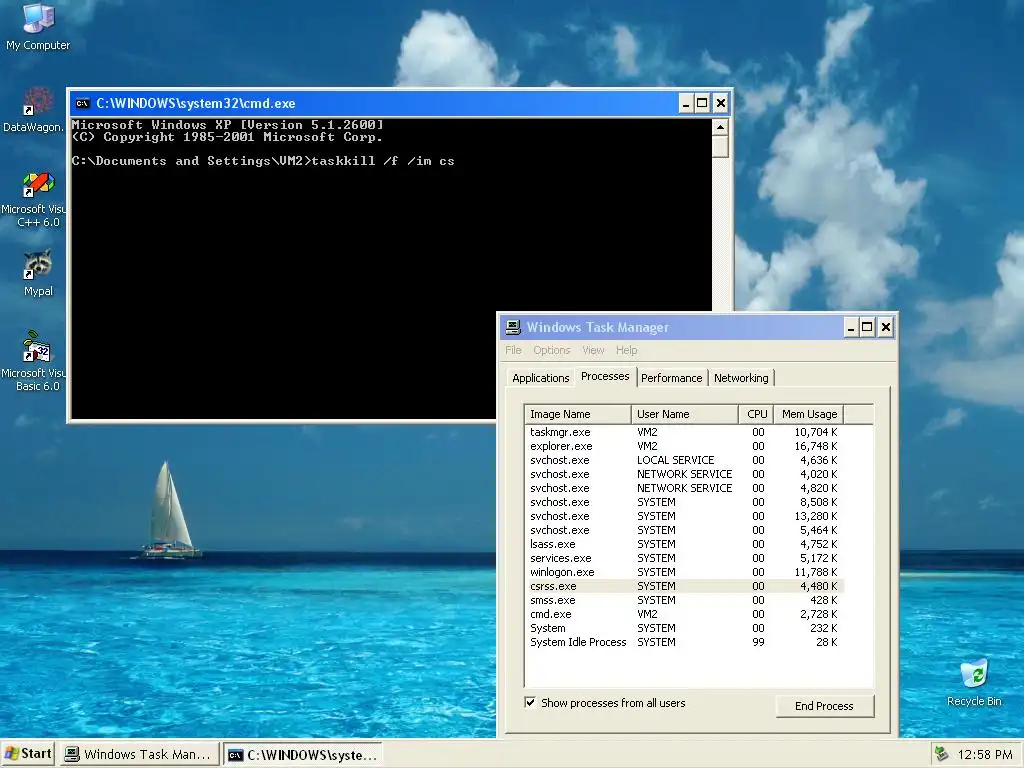Viewport: 1024px width, 768px height.
Task: Select the System Idle Process row
Action: tap(684, 643)
